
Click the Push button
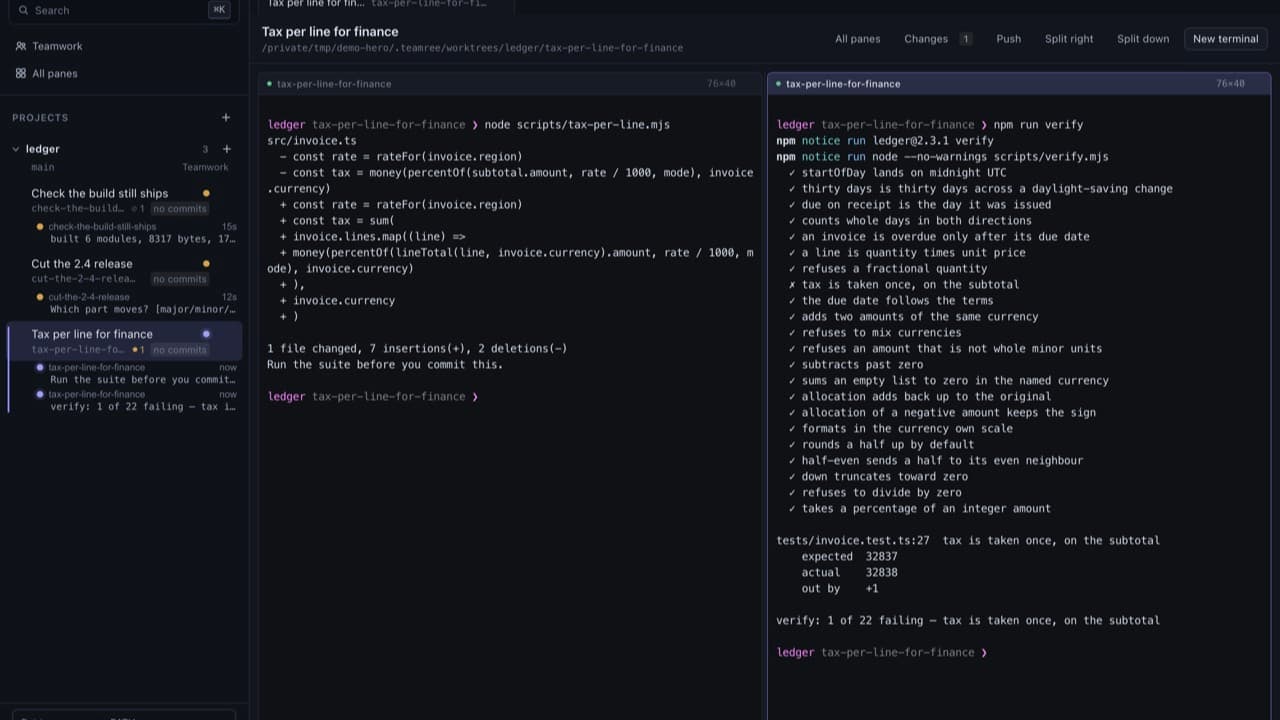coord(1009,39)
